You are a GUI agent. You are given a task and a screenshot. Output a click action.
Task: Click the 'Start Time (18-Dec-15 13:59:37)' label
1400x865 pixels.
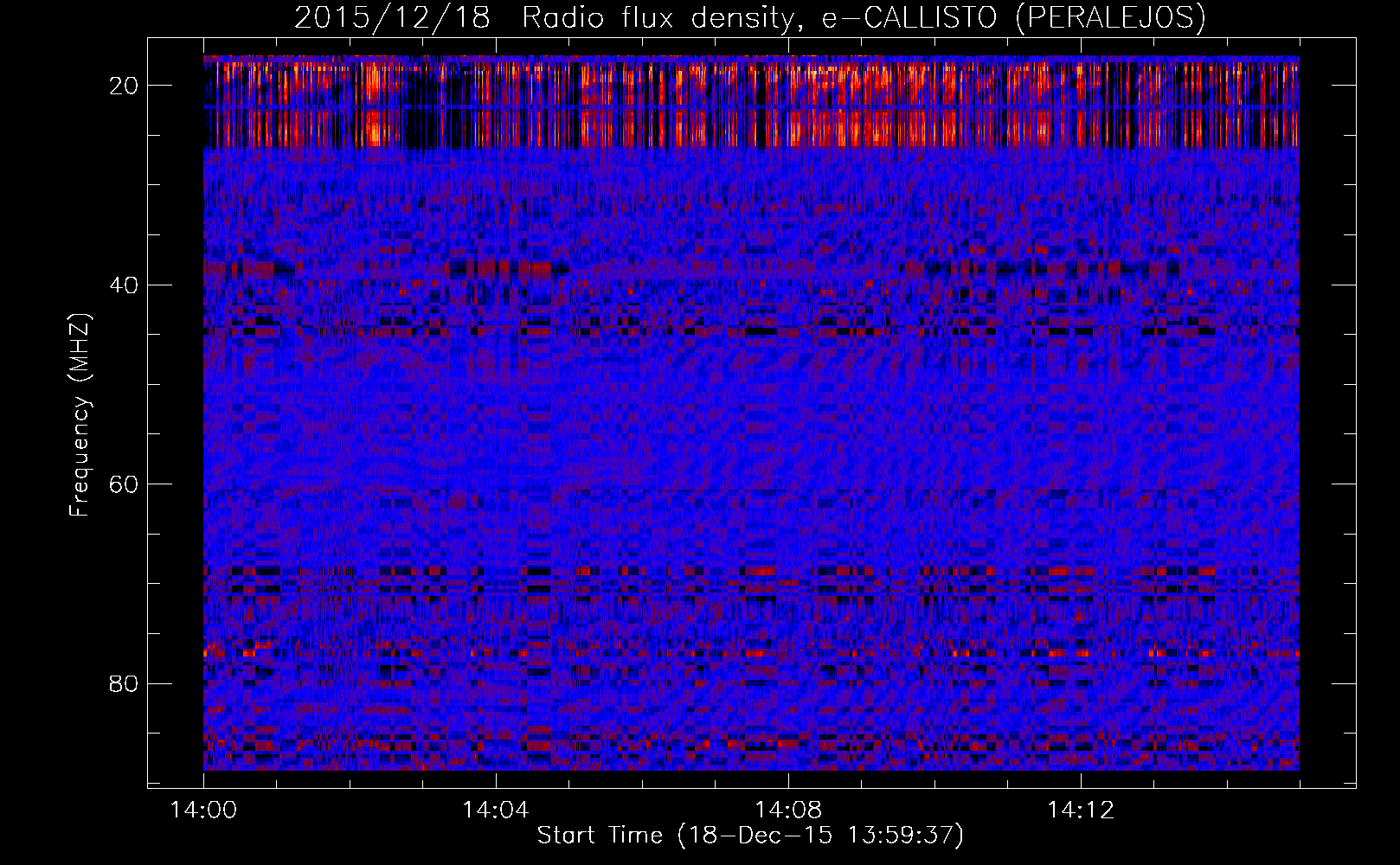click(x=750, y=835)
